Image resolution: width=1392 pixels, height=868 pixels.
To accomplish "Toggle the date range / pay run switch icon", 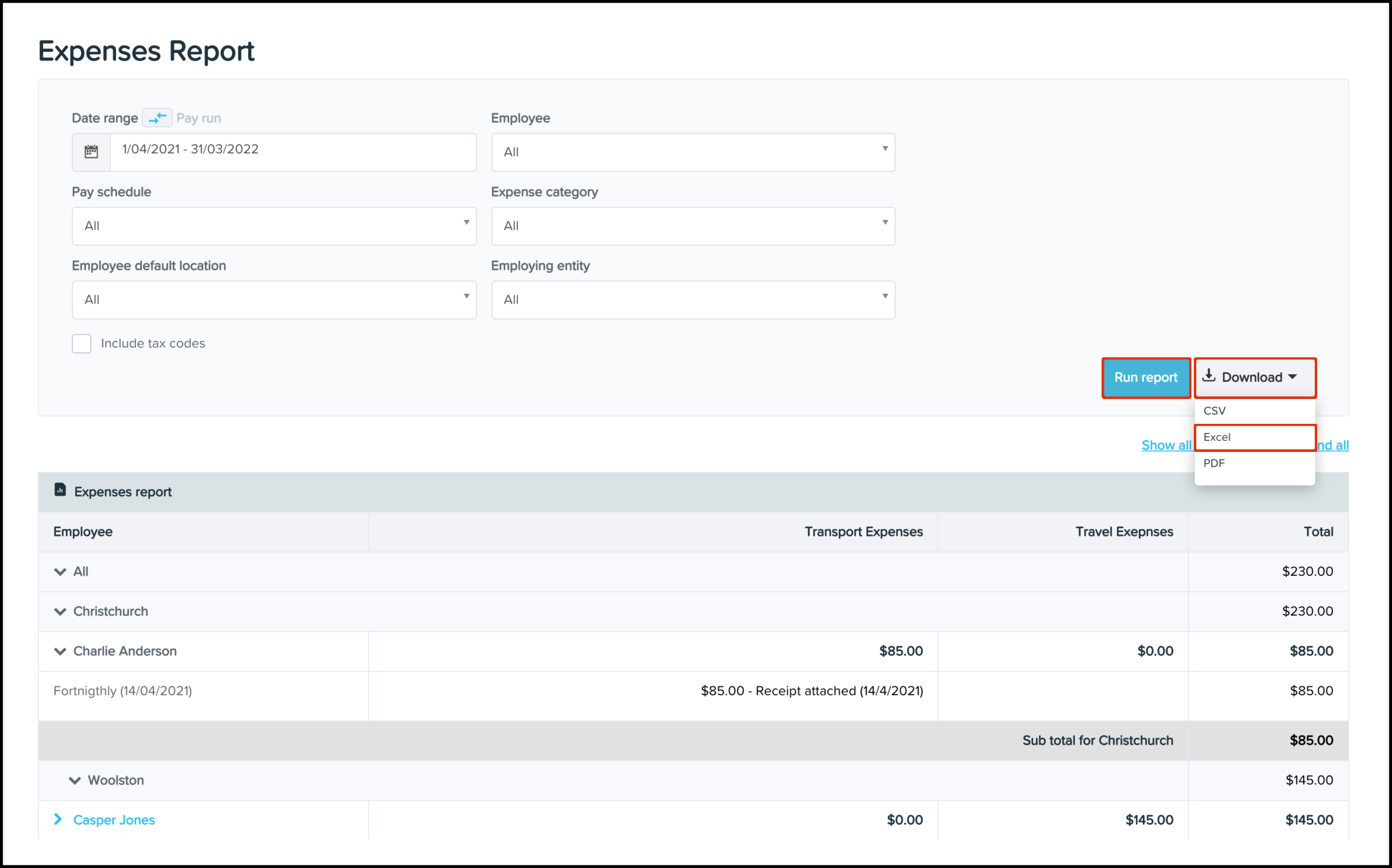I will click(x=157, y=117).
